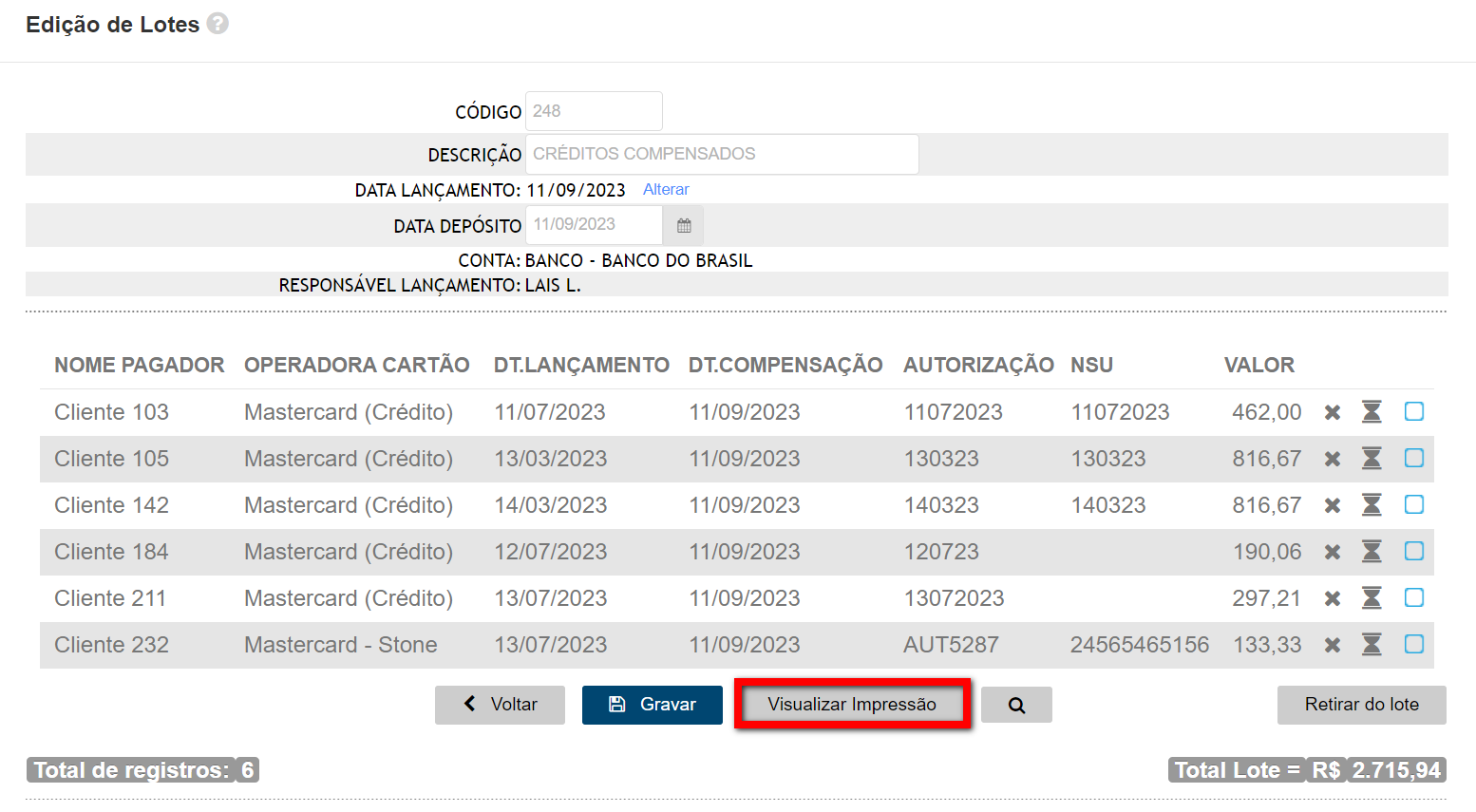The width and height of the screenshot is (1476, 812).
Task: Click the hourglass icon for Cliente 105
Action: (x=1372, y=459)
